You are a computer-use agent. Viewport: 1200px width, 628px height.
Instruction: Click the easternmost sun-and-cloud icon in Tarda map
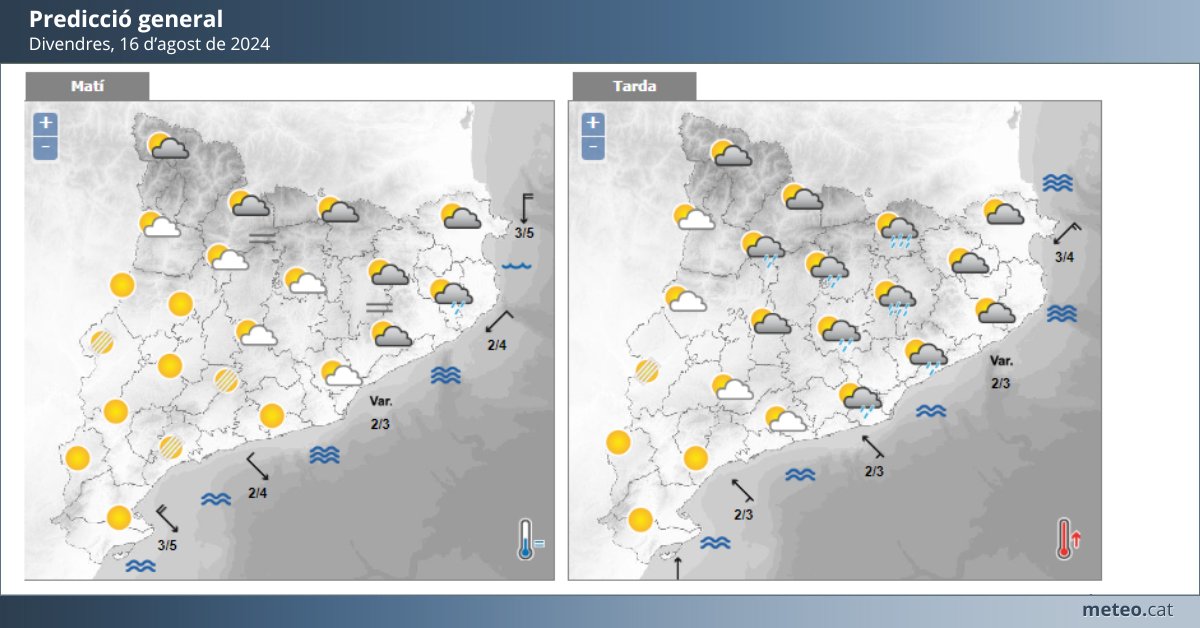pyautogui.click(x=1003, y=211)
